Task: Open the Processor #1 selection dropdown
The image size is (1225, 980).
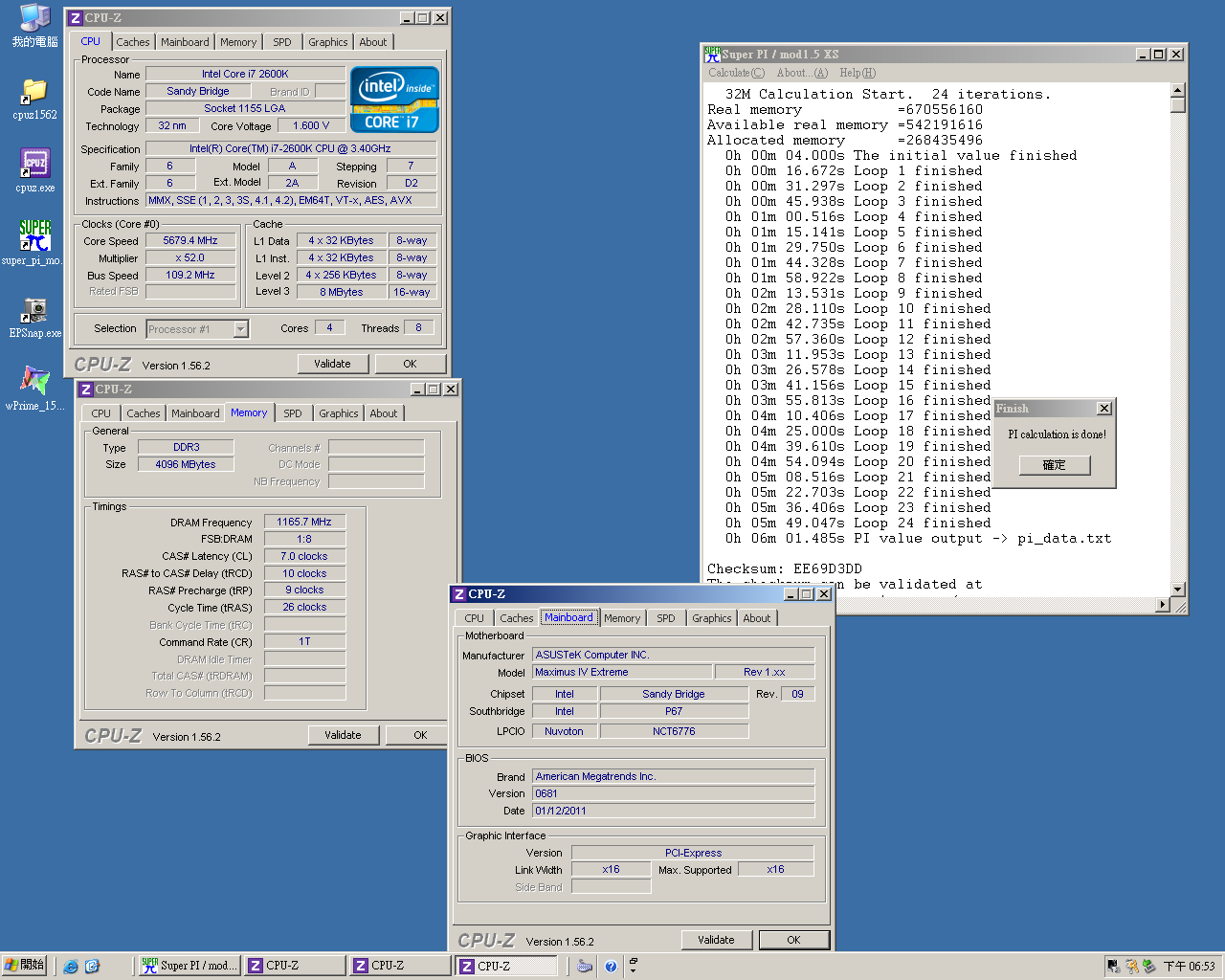Action: (241, 329)
